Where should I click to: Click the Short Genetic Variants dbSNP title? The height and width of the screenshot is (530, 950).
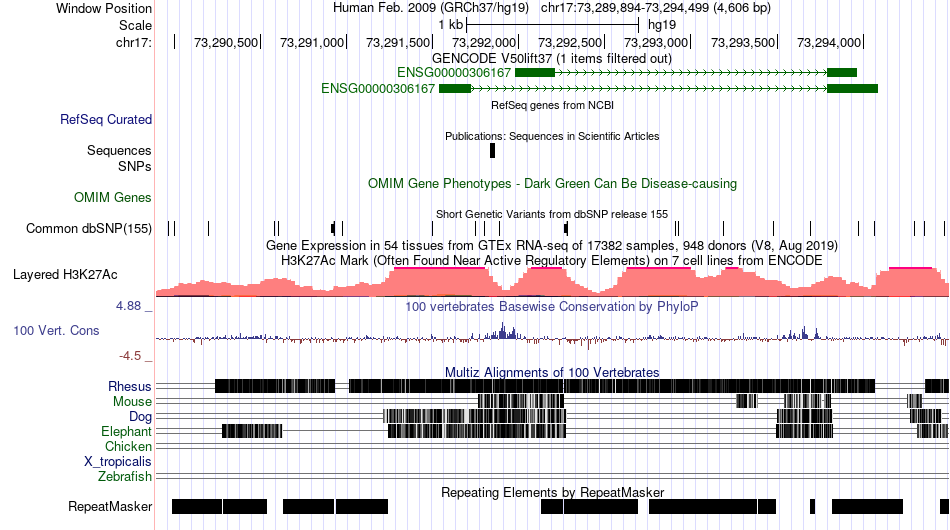click(552, 214)
